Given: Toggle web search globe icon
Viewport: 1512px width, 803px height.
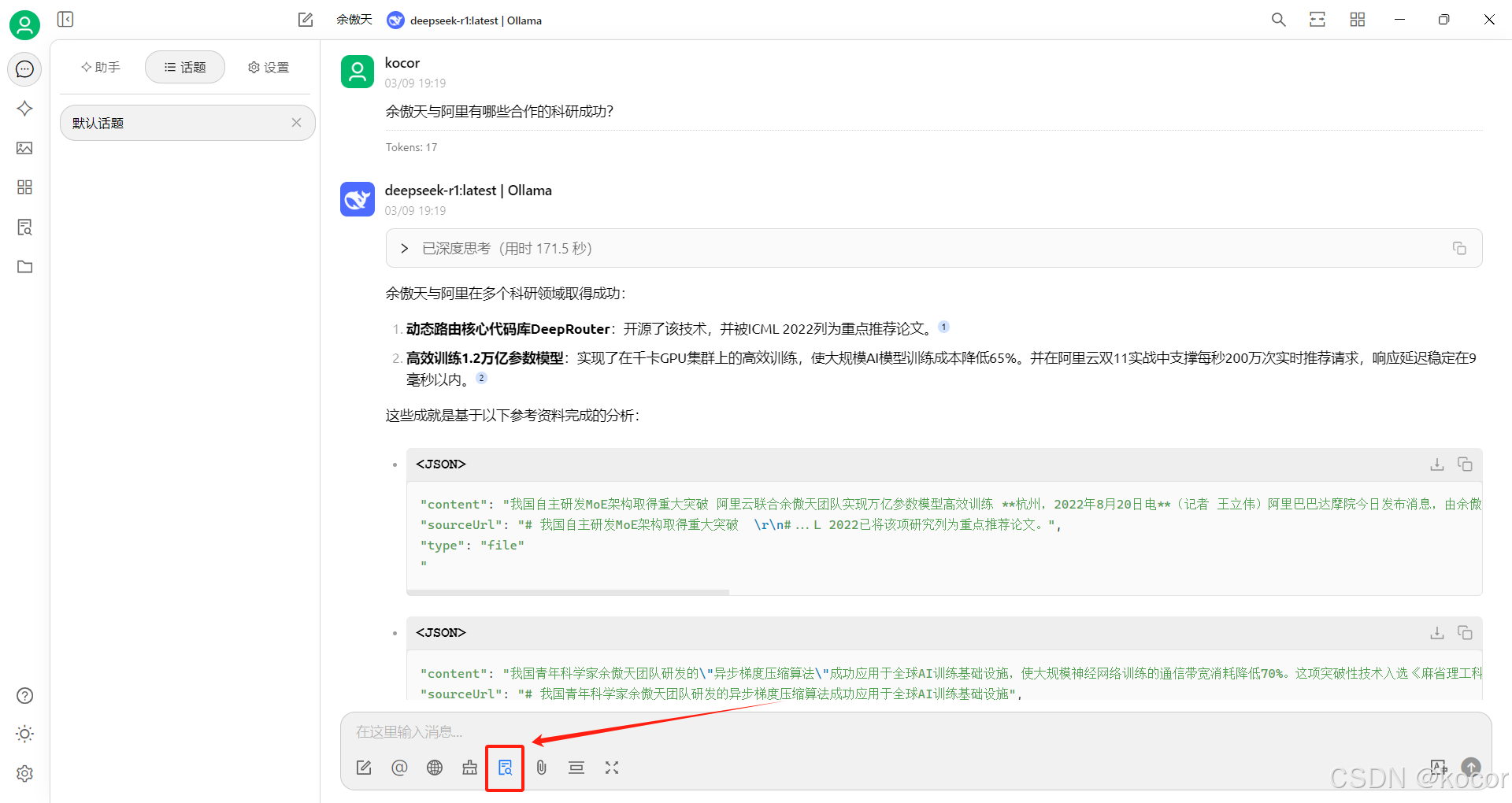Looking at the screenshot, I should [x=435, y=768].
